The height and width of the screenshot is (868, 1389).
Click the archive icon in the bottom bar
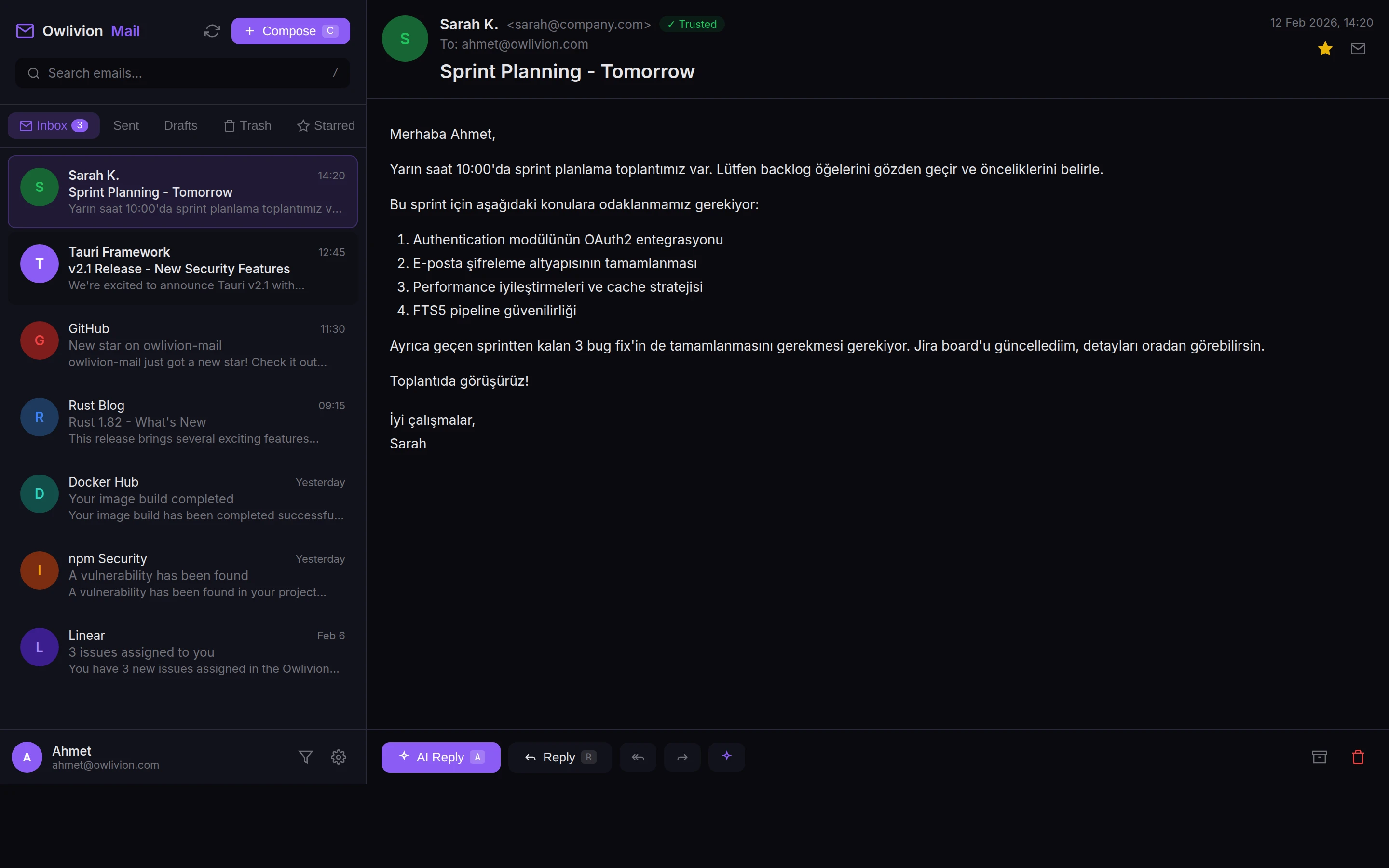(1319, 757)
